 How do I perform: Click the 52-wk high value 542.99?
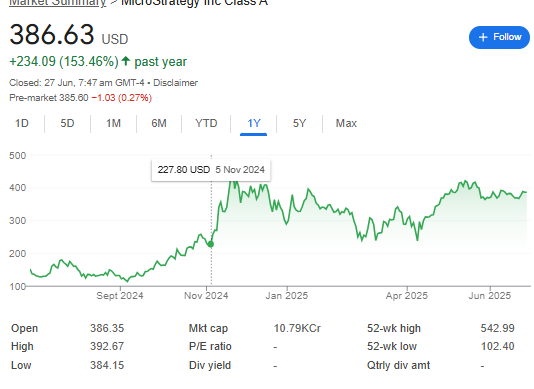pyautogui.click(x=497, y=328)
